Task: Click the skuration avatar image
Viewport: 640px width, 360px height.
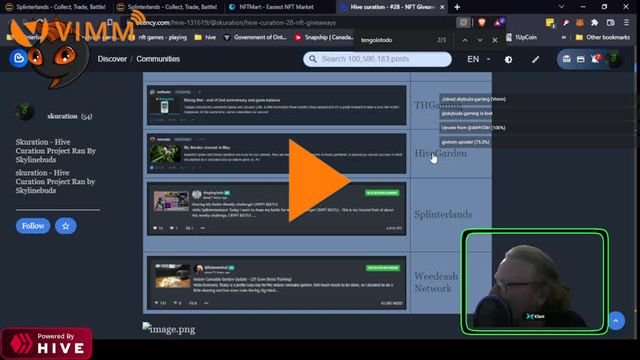Action: tap(25, 111)
